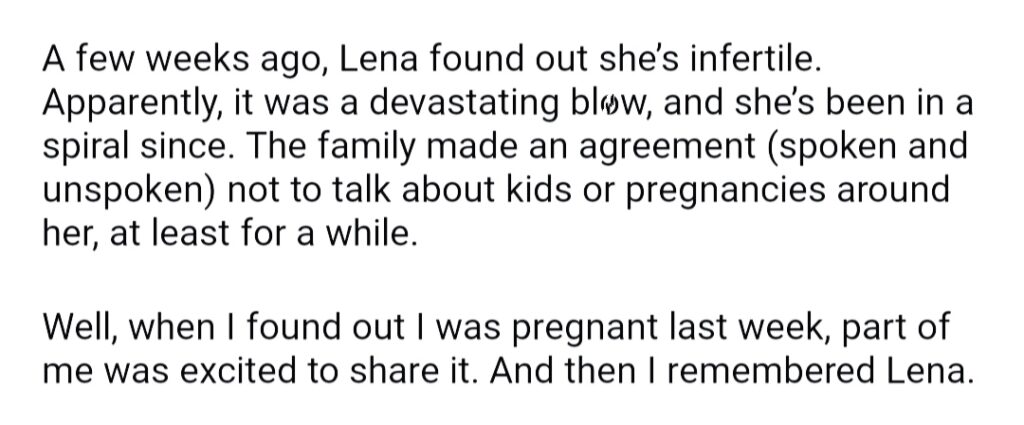Click the word "share" in the last line
Screen dimensions: 1024x425
[x=385, y=371]
